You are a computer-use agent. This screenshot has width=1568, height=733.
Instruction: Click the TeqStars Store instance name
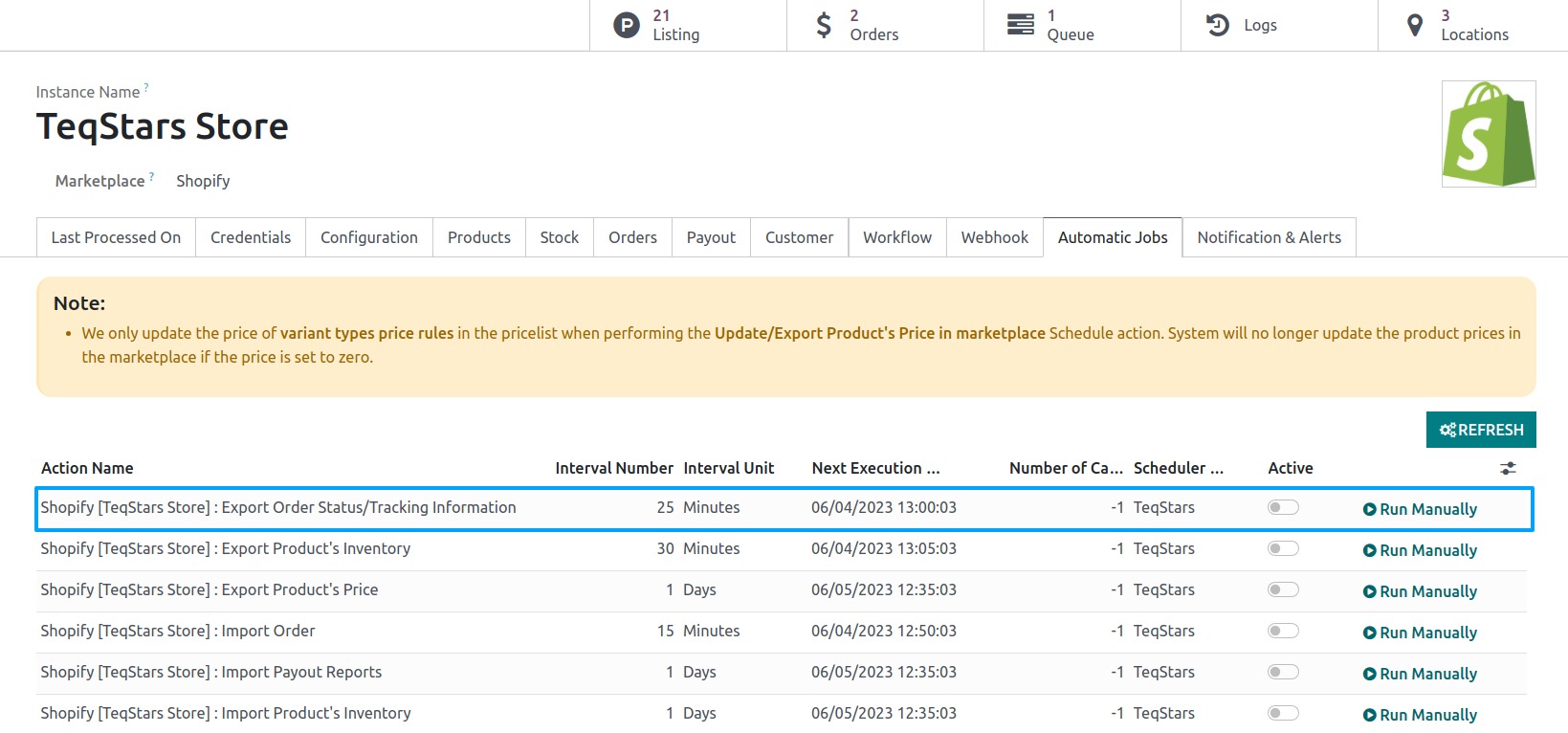coord(163,126)
